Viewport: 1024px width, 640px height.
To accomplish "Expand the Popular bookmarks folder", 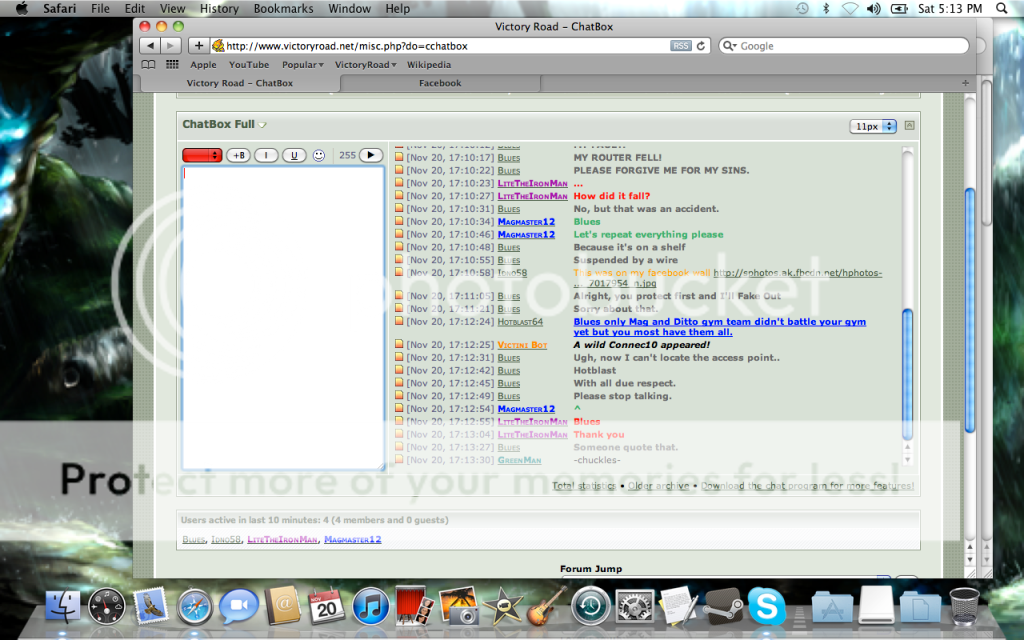I will [x=303, y=65].
